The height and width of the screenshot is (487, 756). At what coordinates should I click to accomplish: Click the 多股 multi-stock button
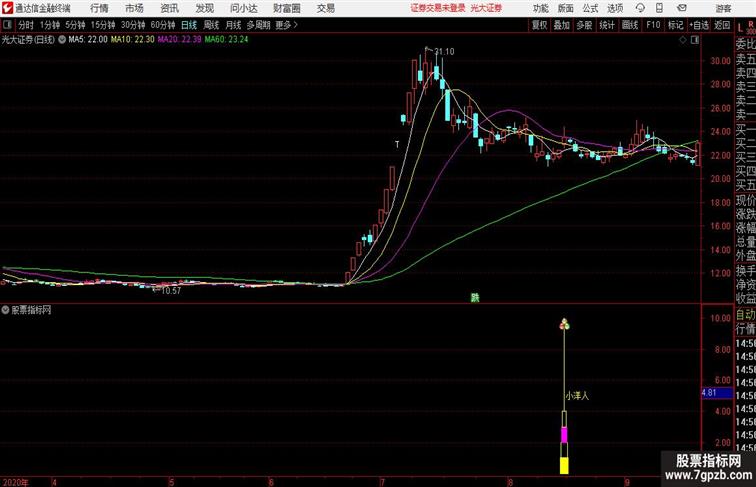[584, 25]
